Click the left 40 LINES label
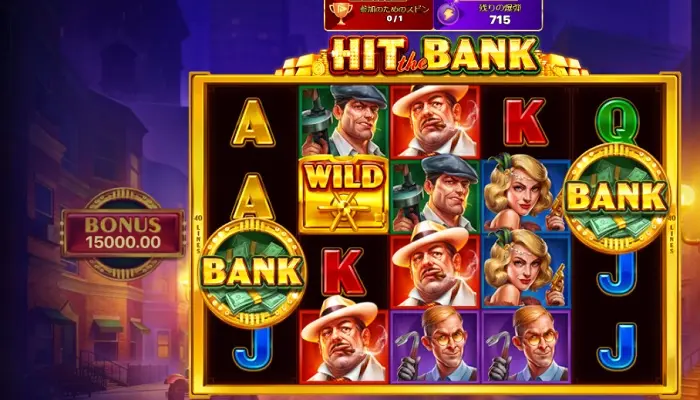Screen dimensions: 700x400 [199, 234]
